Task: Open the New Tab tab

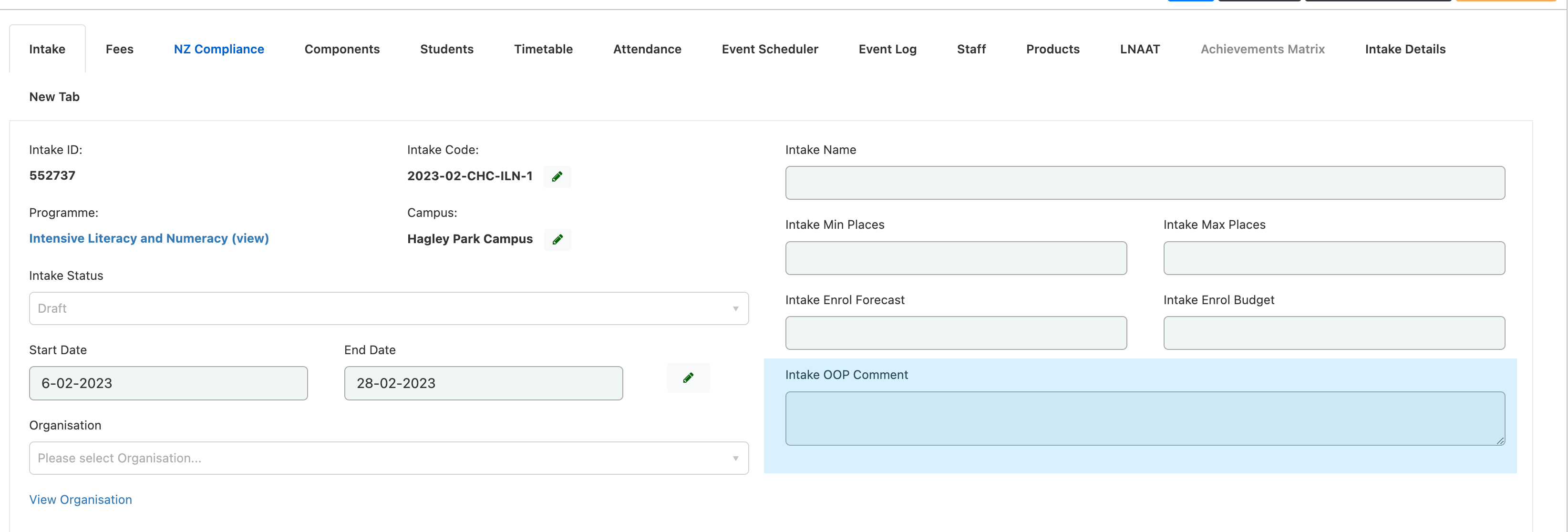Action: click(55, 97)
